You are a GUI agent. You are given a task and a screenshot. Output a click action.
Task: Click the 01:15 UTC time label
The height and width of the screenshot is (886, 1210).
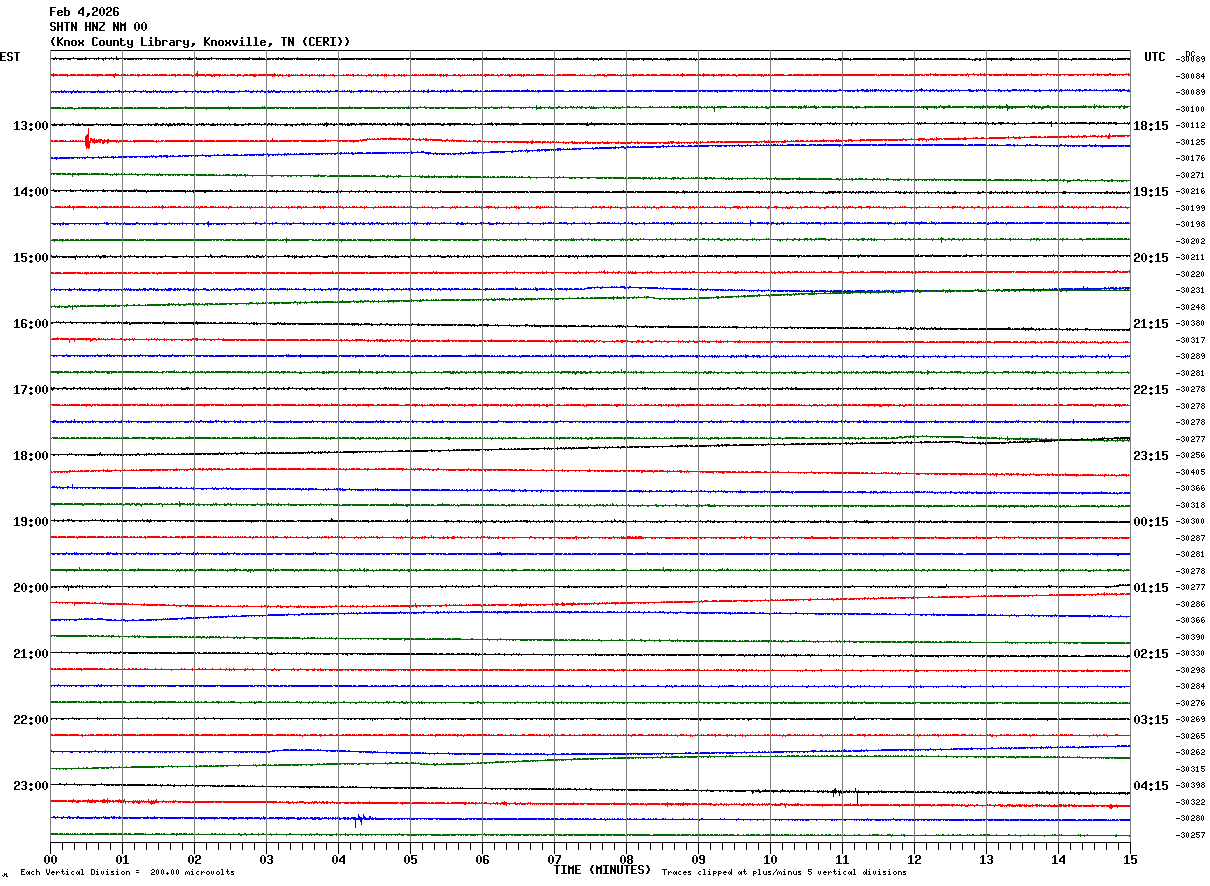point(1151,588)
